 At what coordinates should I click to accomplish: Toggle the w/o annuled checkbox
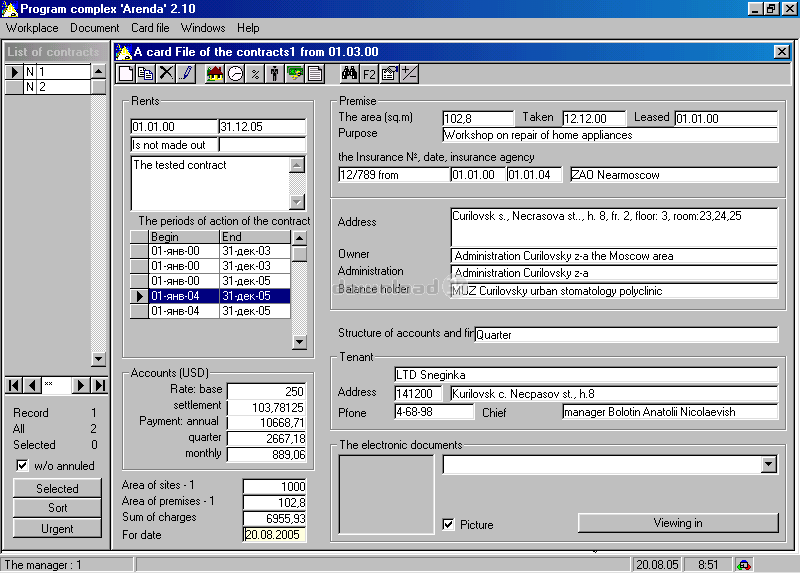point(22,465)
